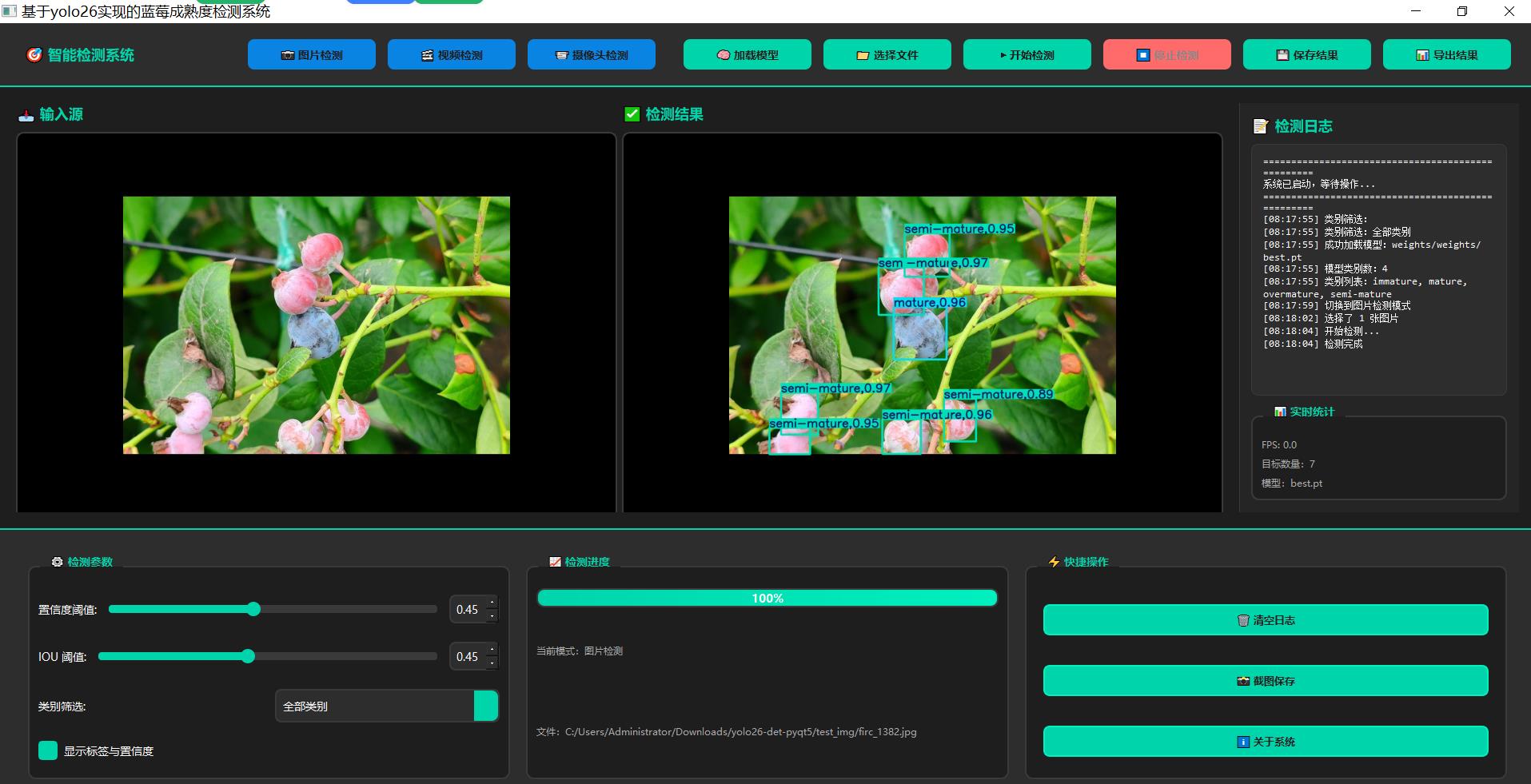Open 选择文件 folder file picker
Viewport: 1531px width, 784px height.
[x=887, y=55]
